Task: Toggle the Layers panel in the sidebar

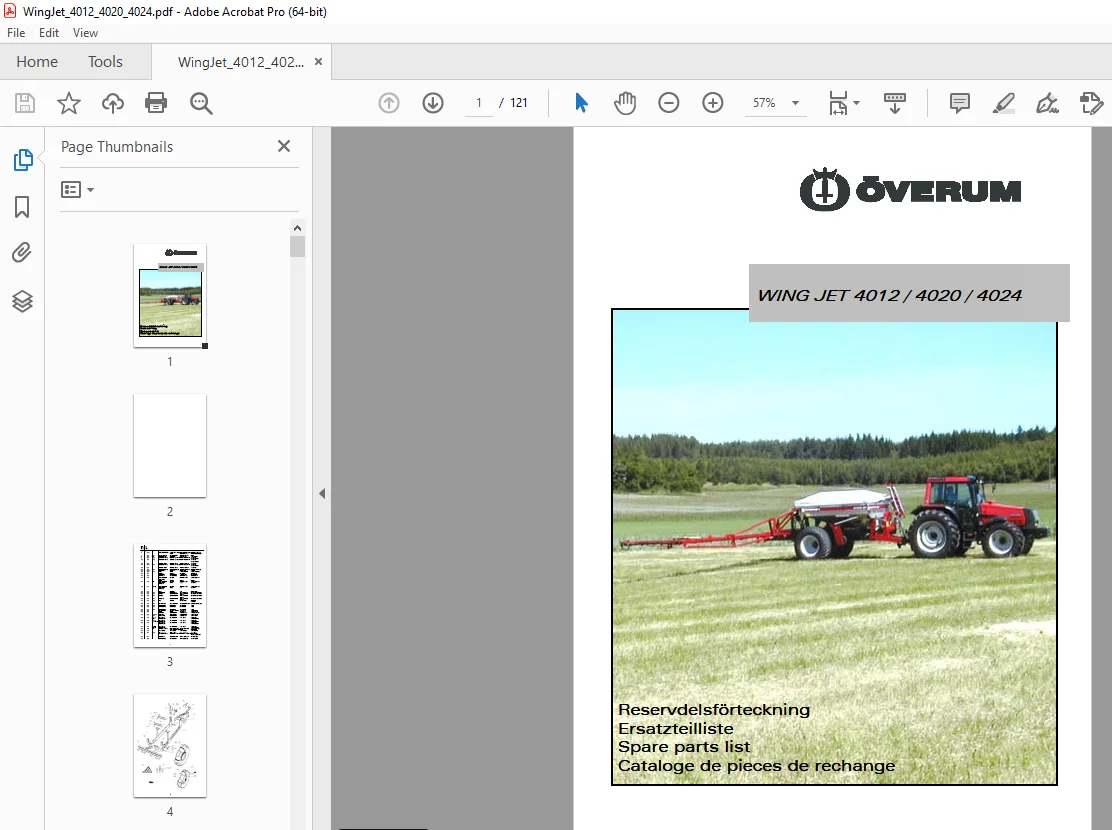Action: pyautogui.click(x=22, y=301)
